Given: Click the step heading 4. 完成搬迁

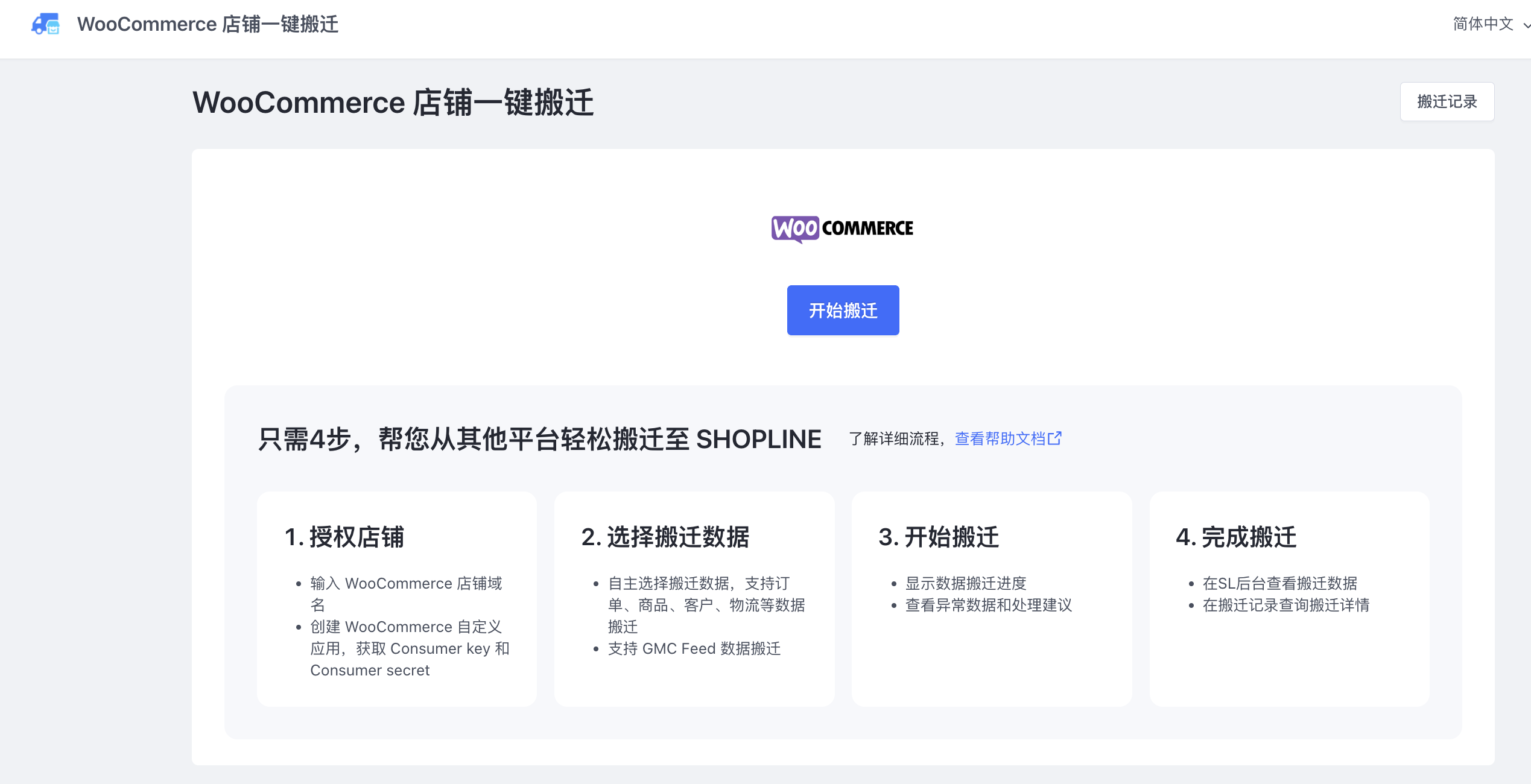Looking at the screenshot, I should [1236, 537].
